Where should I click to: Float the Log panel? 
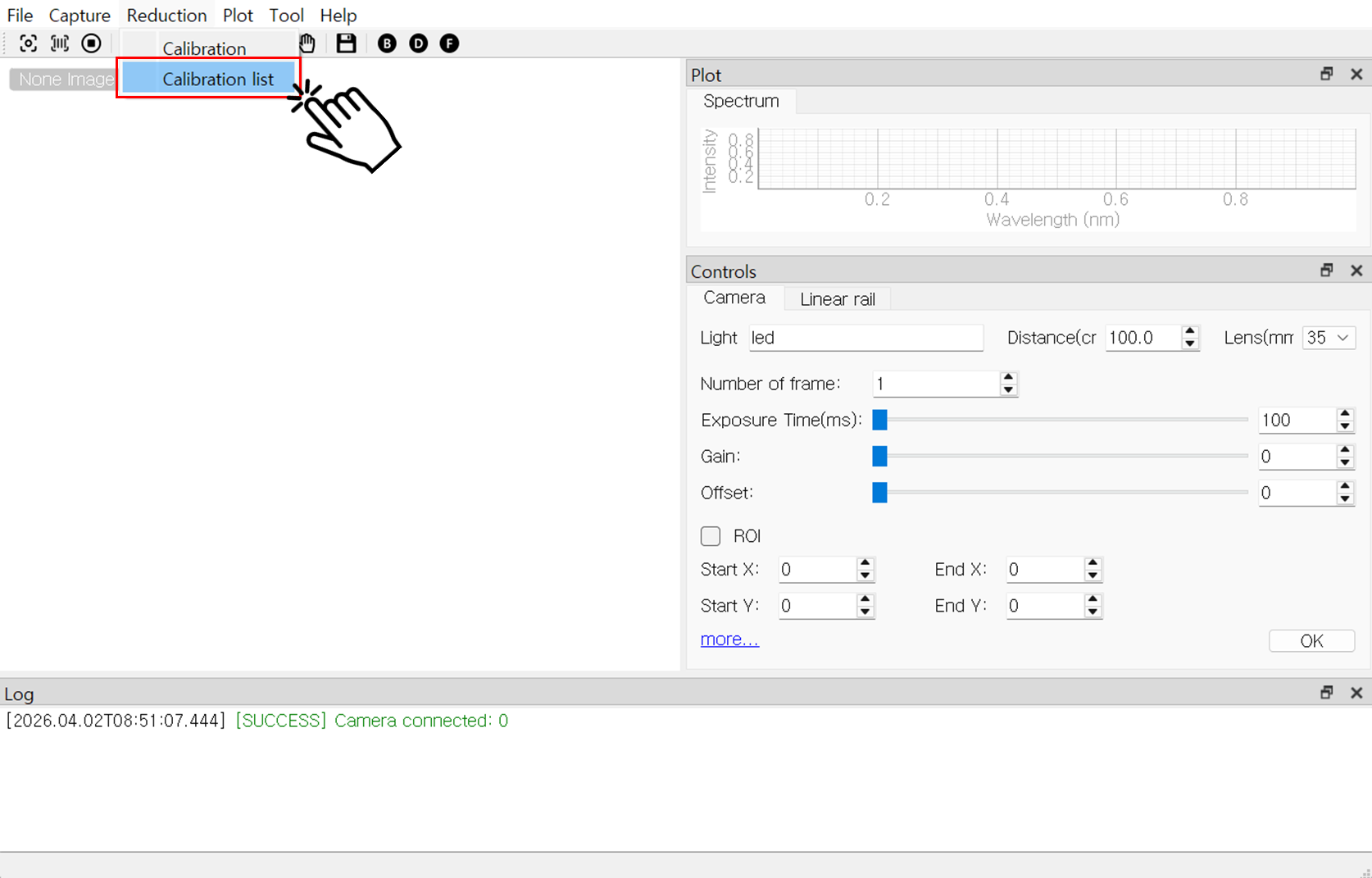pyautogui.click(x=1327, y=693)
